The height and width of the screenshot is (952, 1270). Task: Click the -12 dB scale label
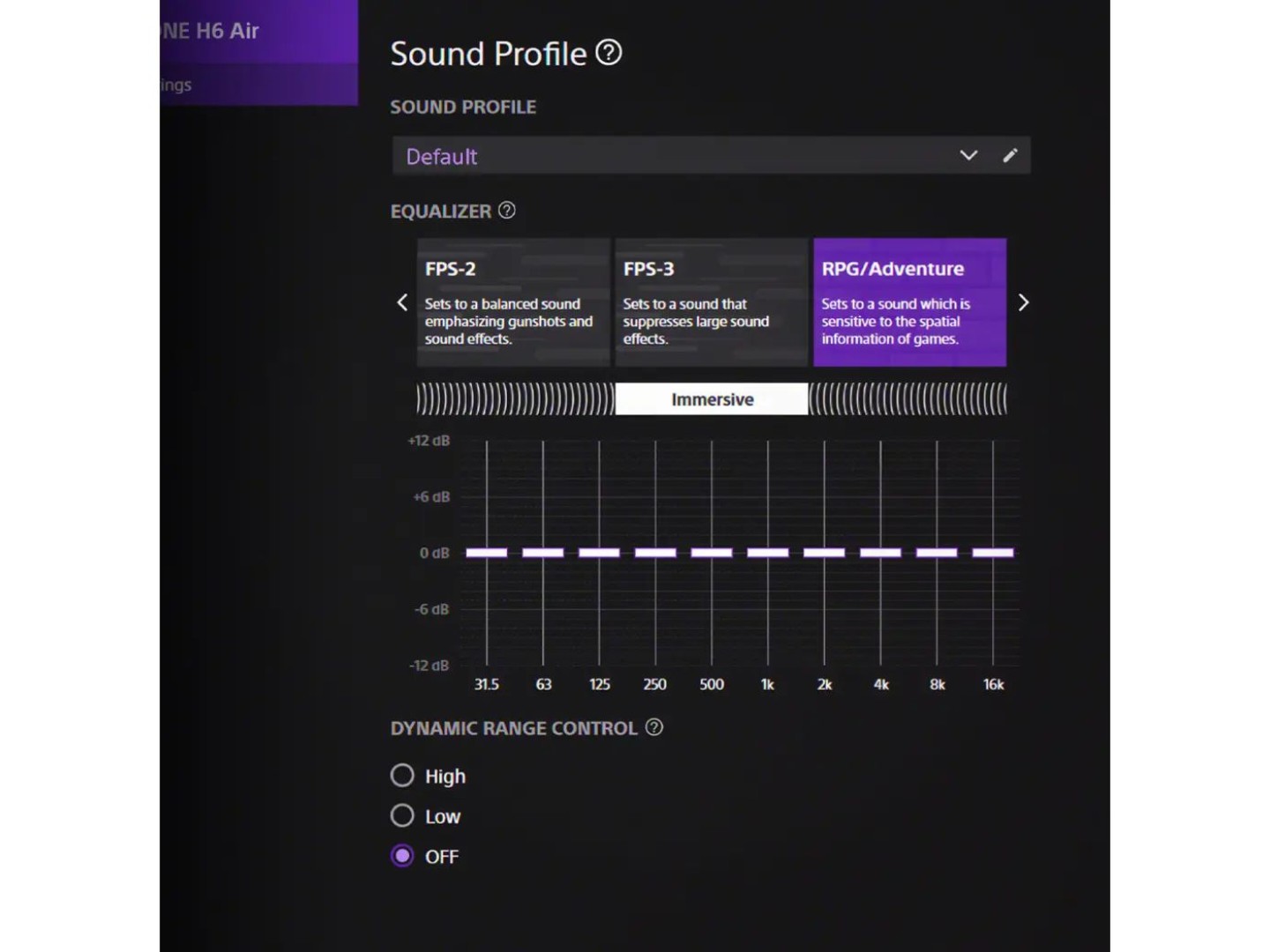[x=430, y=666]
